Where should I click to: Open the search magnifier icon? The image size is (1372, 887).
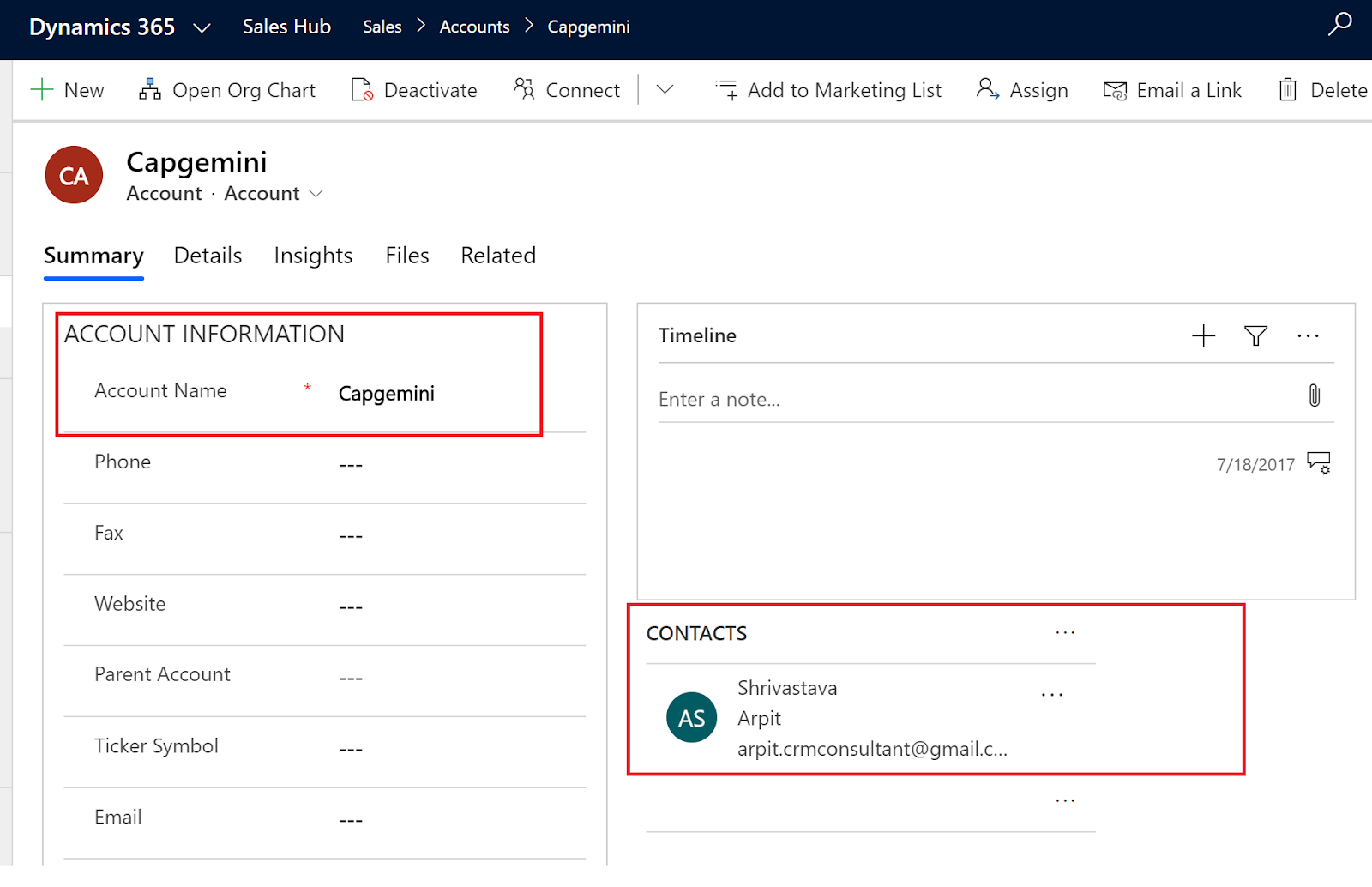coord(1339,23)
